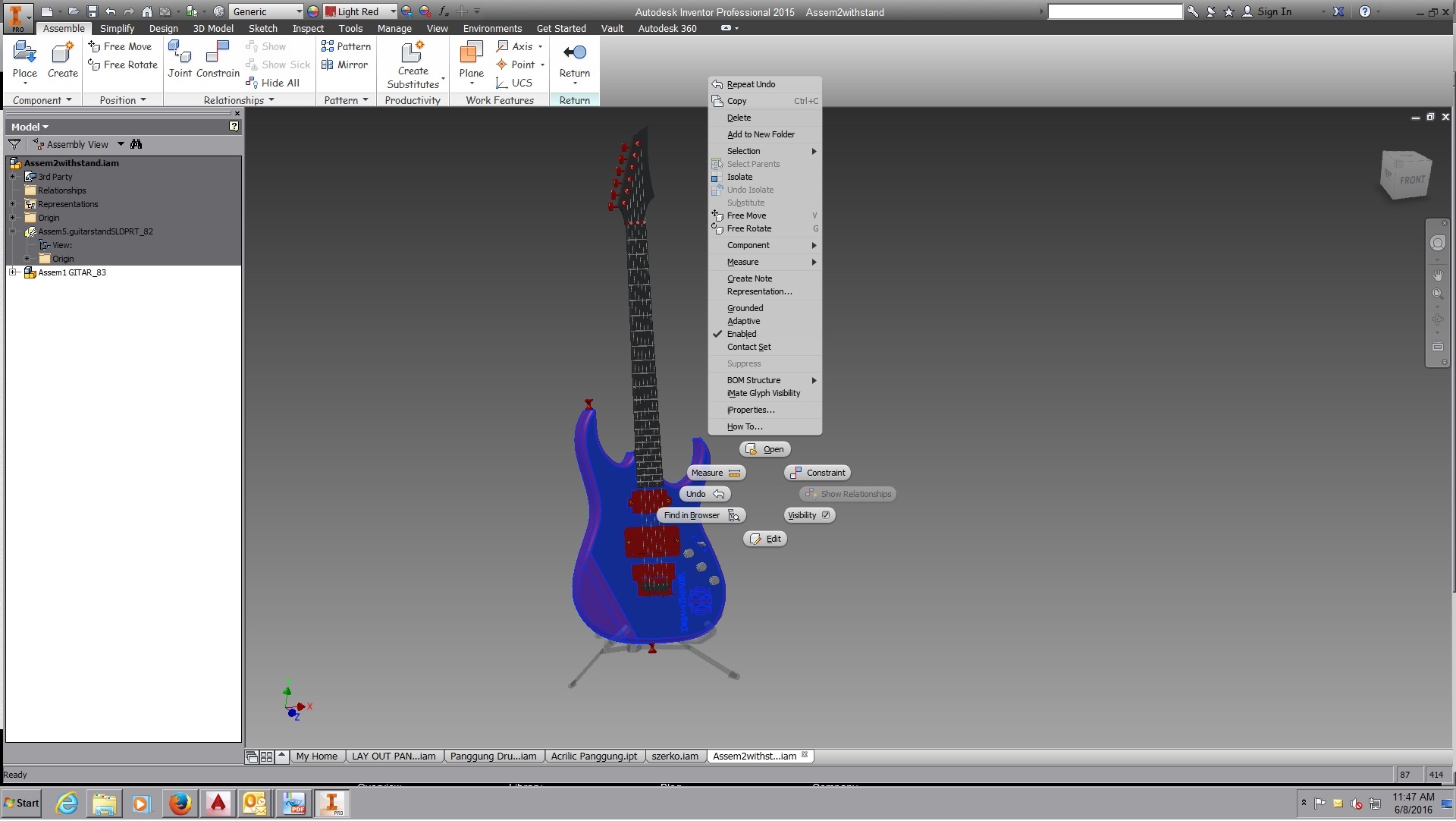Switch to the Inspect ribbon tab

pos(308,28)
